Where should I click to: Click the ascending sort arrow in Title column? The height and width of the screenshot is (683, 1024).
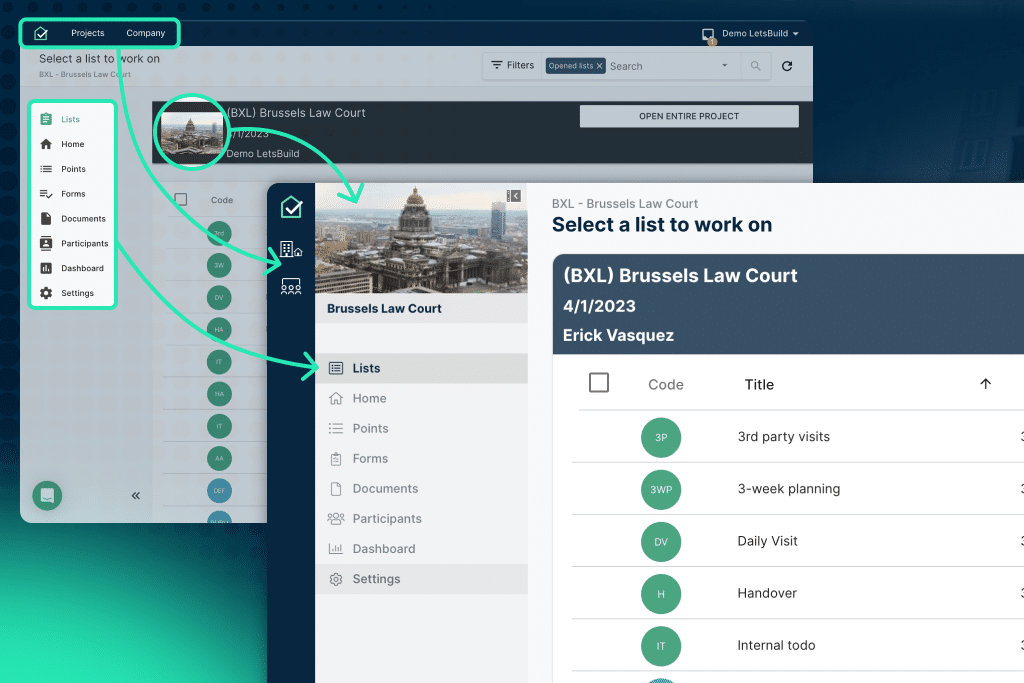pos(985,384)
